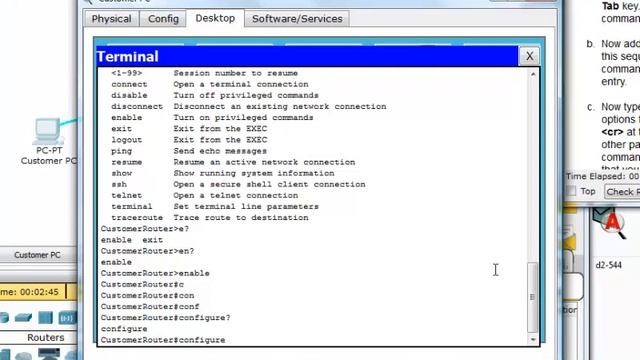640x360 pixels.
Task: Click the 'ssh' command row in terminal
Action: [238, 184]
